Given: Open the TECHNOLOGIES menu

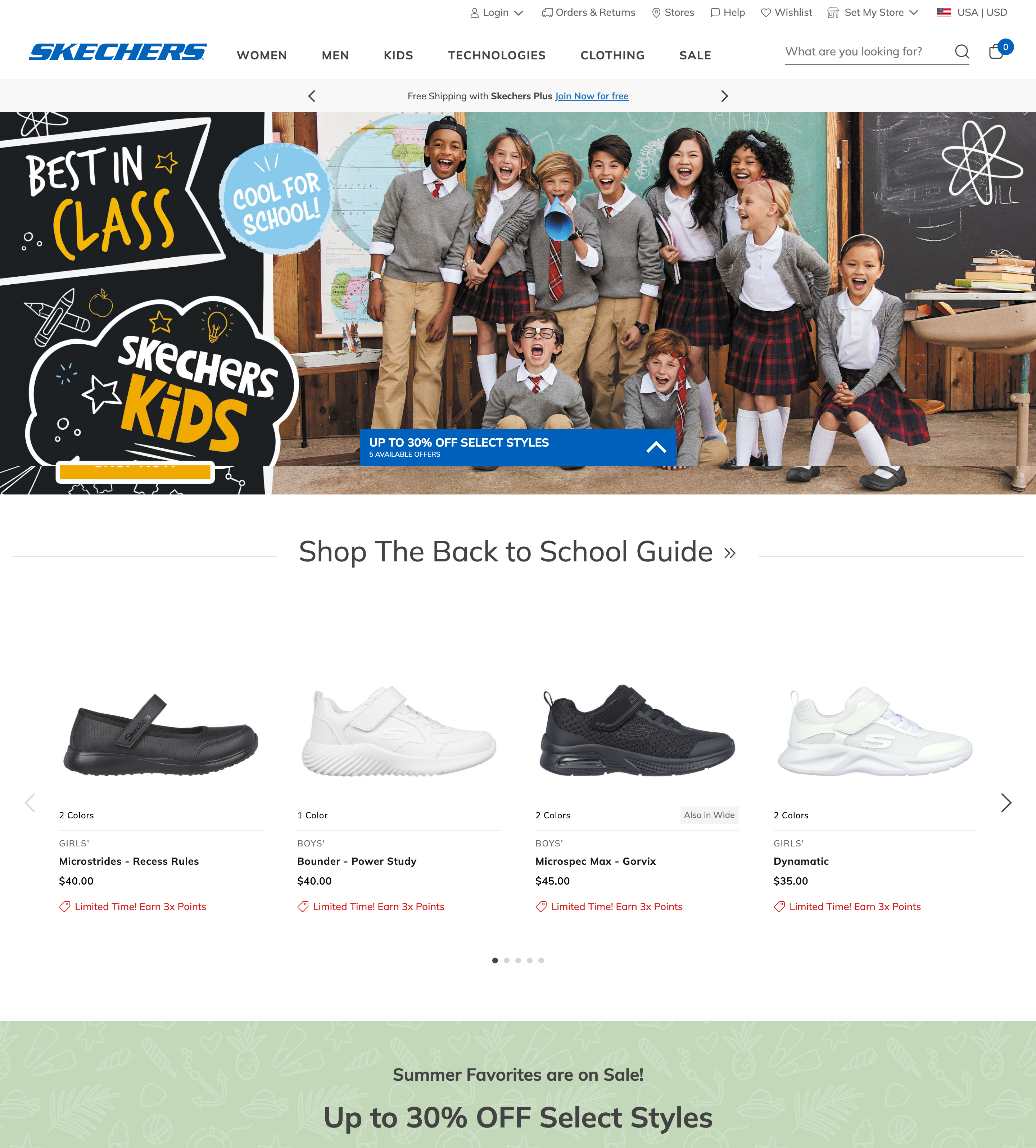Looking at the screenshot, I should [x=496, y=55].
